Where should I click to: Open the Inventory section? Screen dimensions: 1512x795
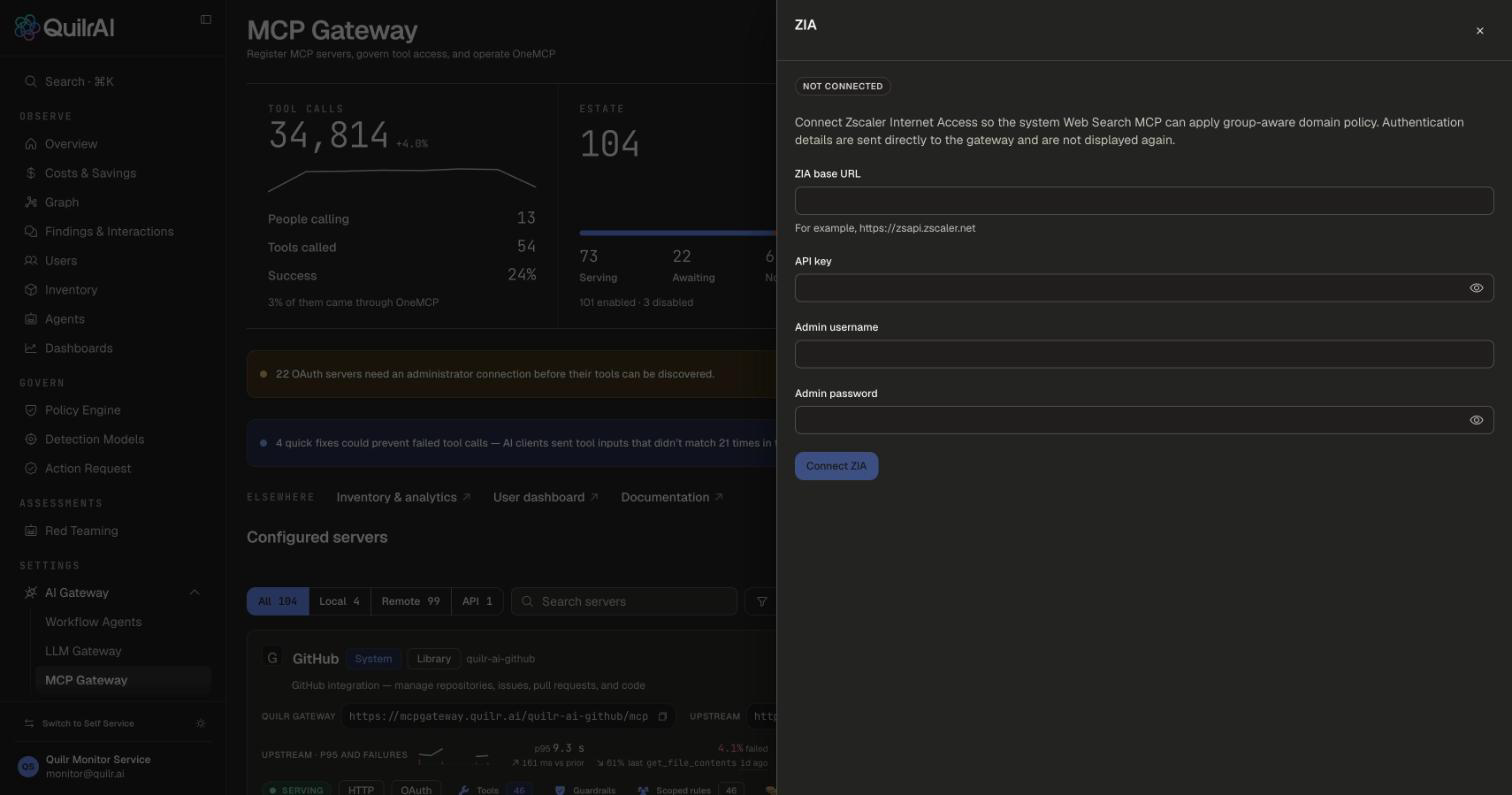pyautogui.click(x=70, y=290)
